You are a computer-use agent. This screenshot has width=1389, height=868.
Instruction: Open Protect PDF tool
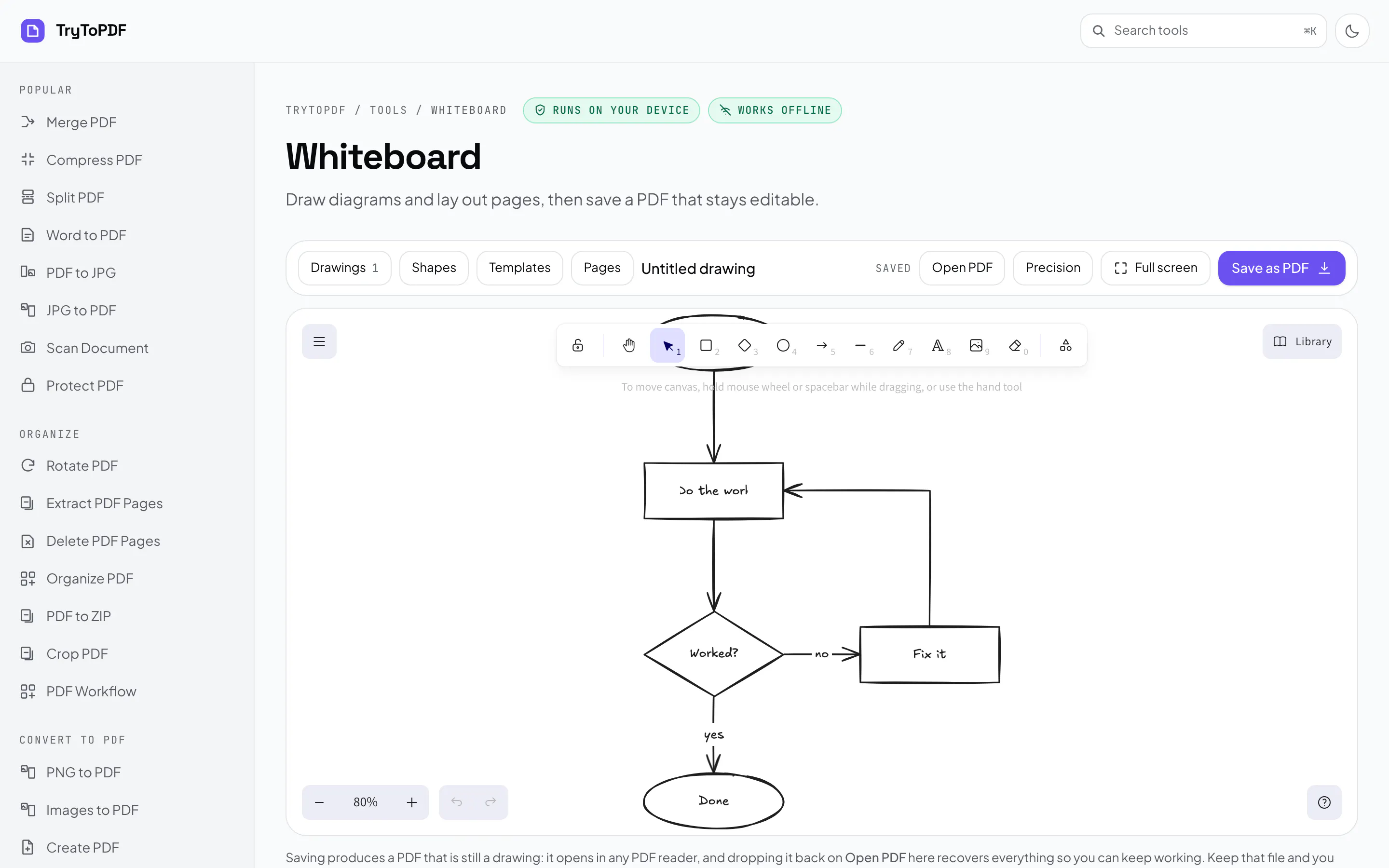coord(126,385)
